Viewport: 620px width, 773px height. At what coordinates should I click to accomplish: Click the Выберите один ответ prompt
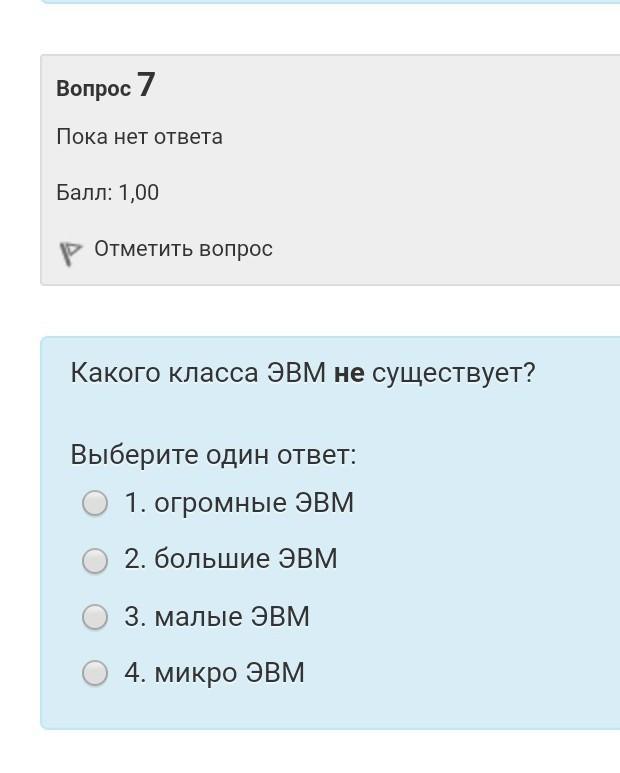click(x=213, y=455)
